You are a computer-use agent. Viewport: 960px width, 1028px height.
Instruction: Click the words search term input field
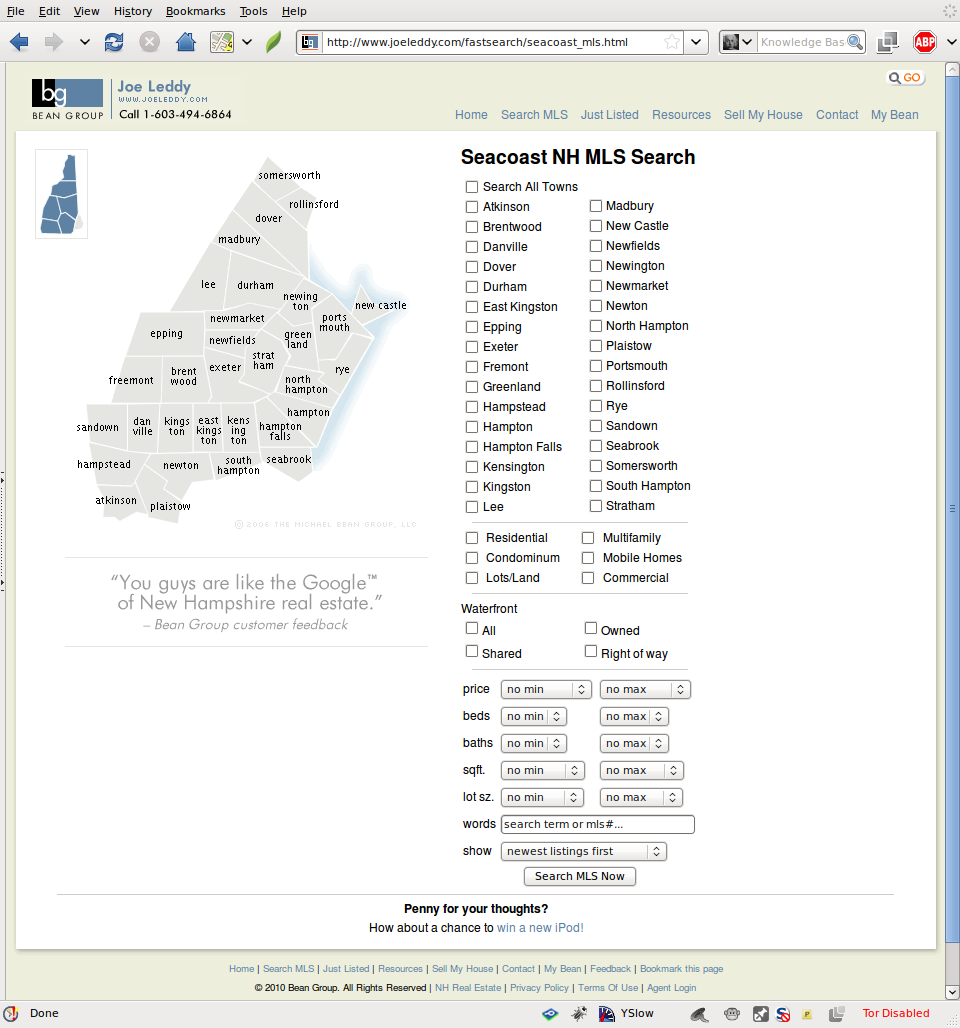coord(597,824)
